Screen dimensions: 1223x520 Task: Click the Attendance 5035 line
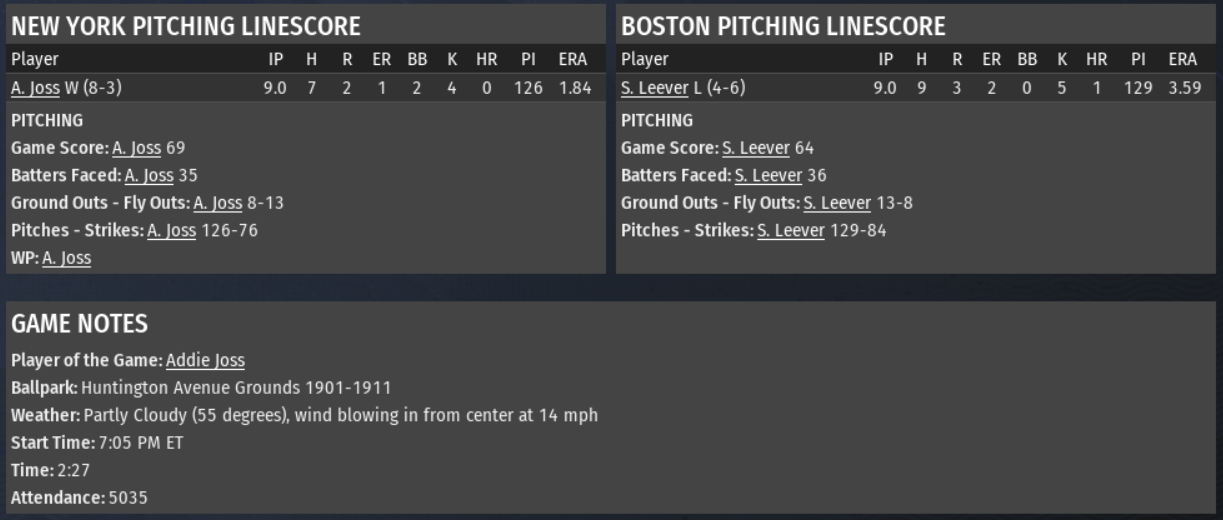(x=79, y=497)
